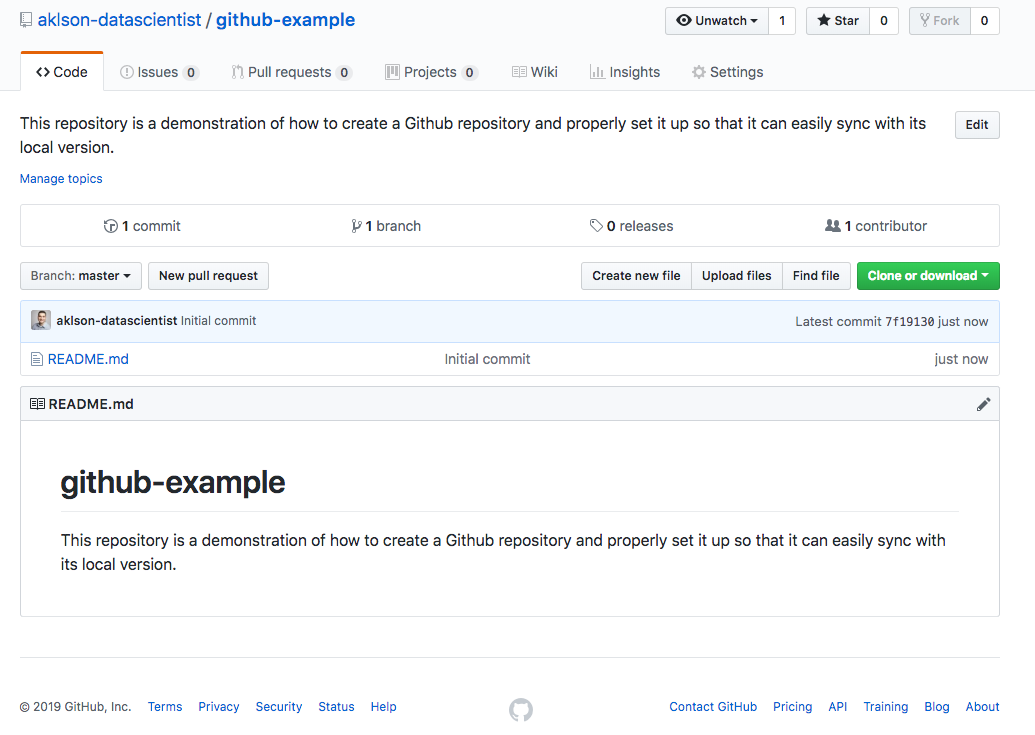
Task: Click the github-example README heading
Action: tap(173, 483)
